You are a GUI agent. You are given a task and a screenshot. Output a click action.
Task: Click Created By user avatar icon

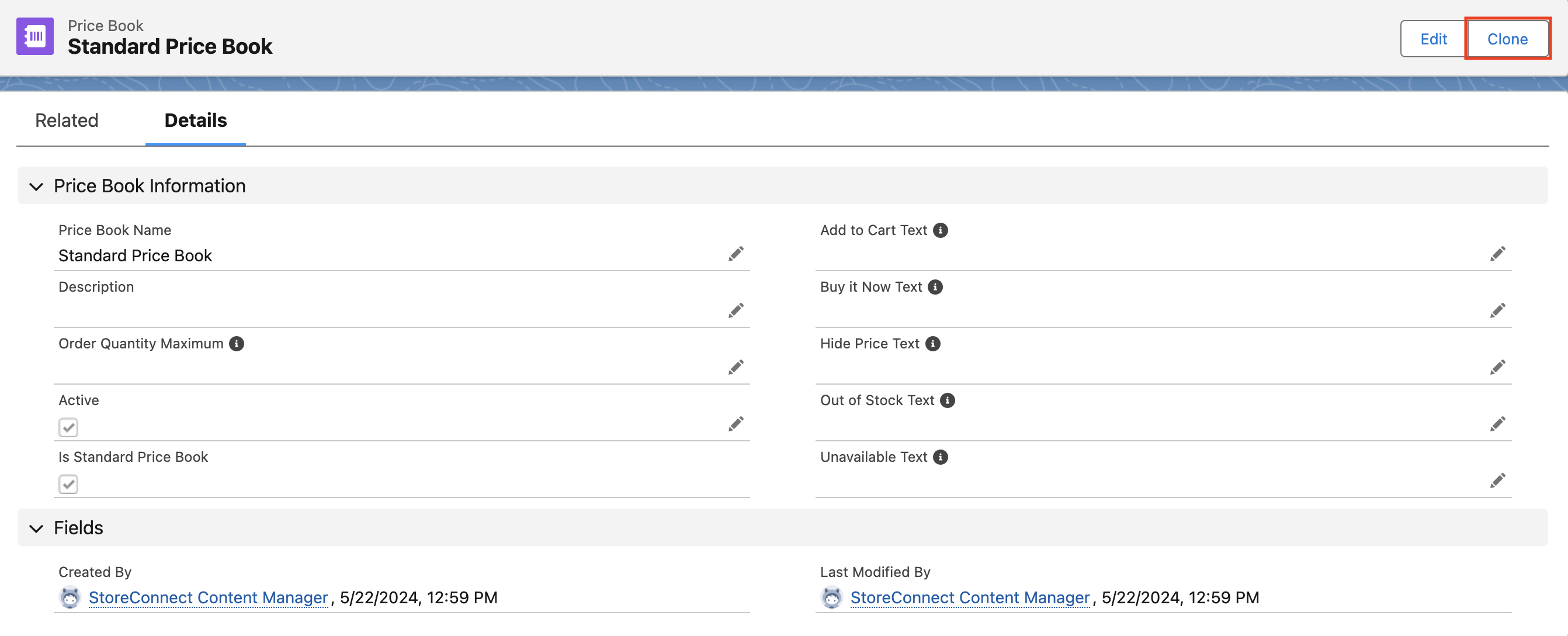coord(70,597)
